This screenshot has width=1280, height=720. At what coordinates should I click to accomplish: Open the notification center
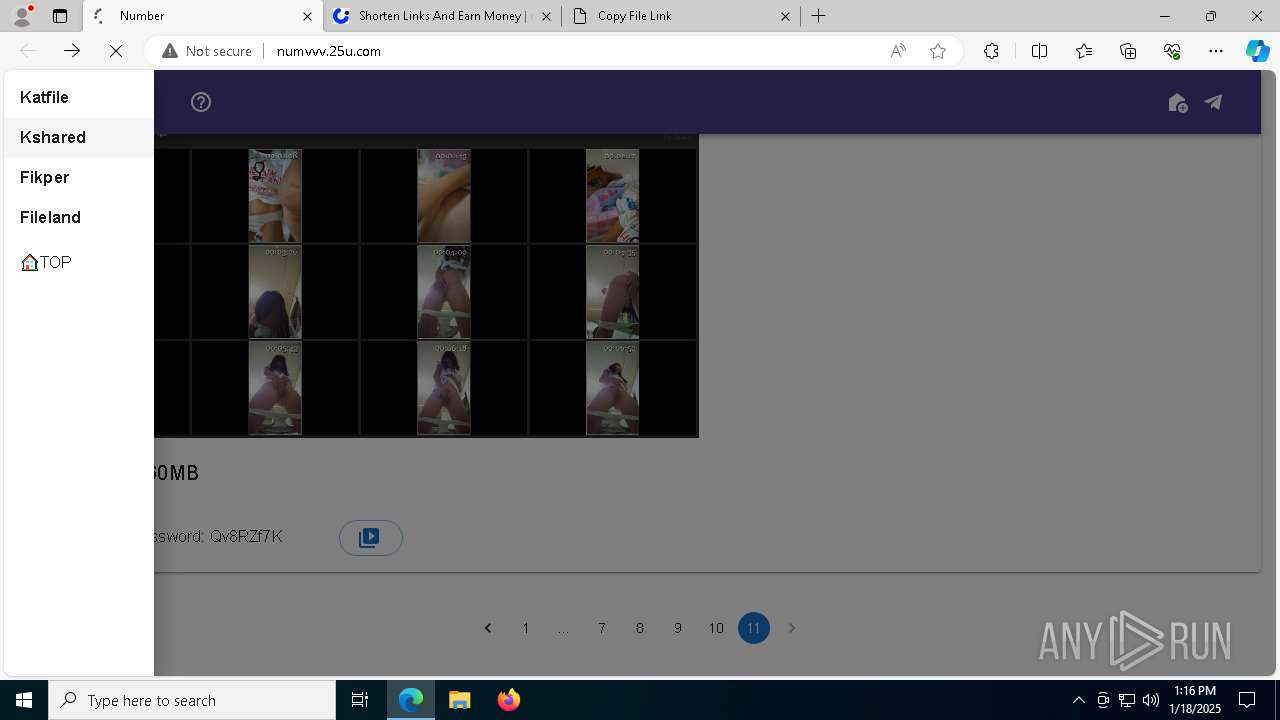(x=1248, y=700)
